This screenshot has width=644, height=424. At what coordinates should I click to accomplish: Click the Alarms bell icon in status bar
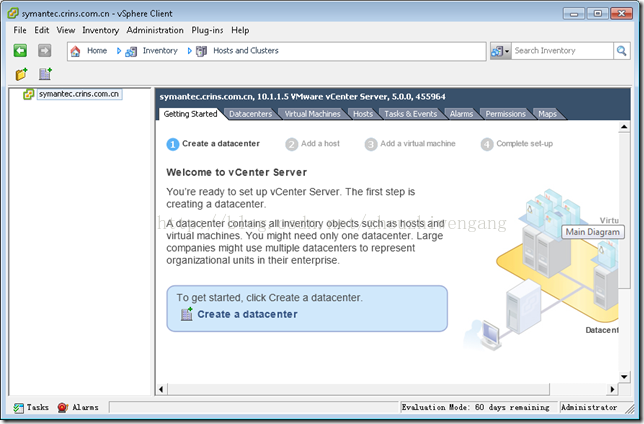(62, 408)
